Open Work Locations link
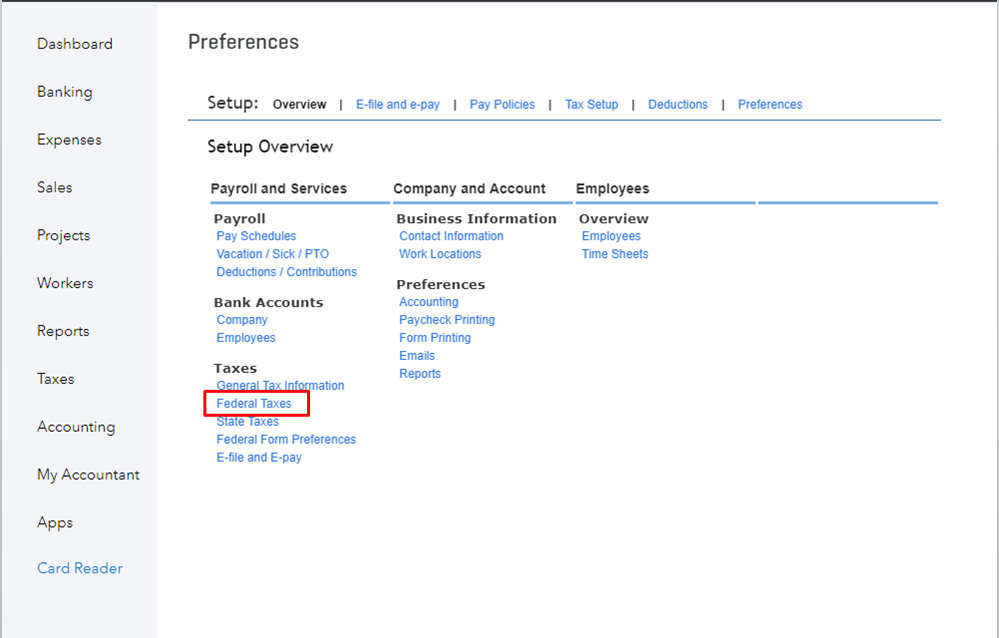This screenshot has width=999, height=638. (x=440, y=255)
